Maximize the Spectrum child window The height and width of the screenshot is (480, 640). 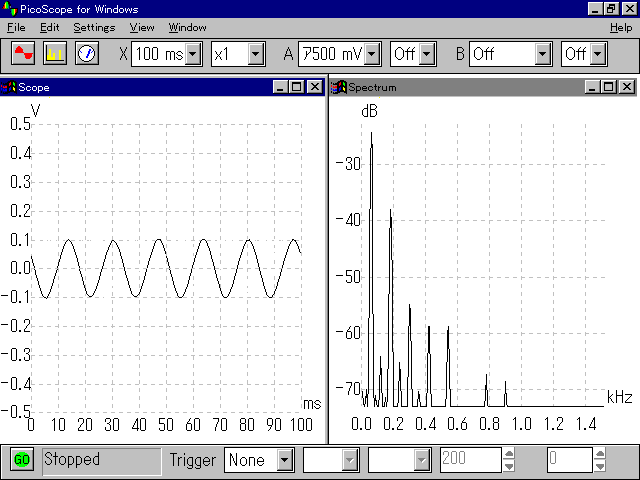610,87
